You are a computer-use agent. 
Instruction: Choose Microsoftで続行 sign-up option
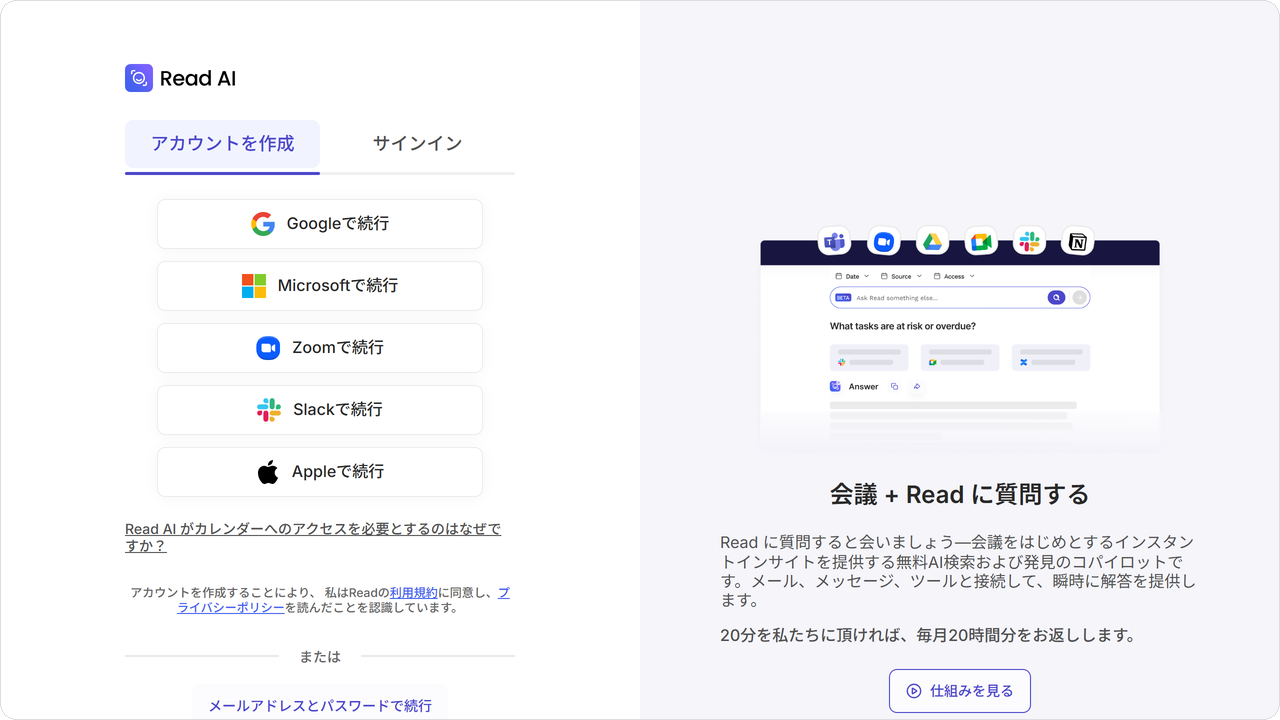320,286
